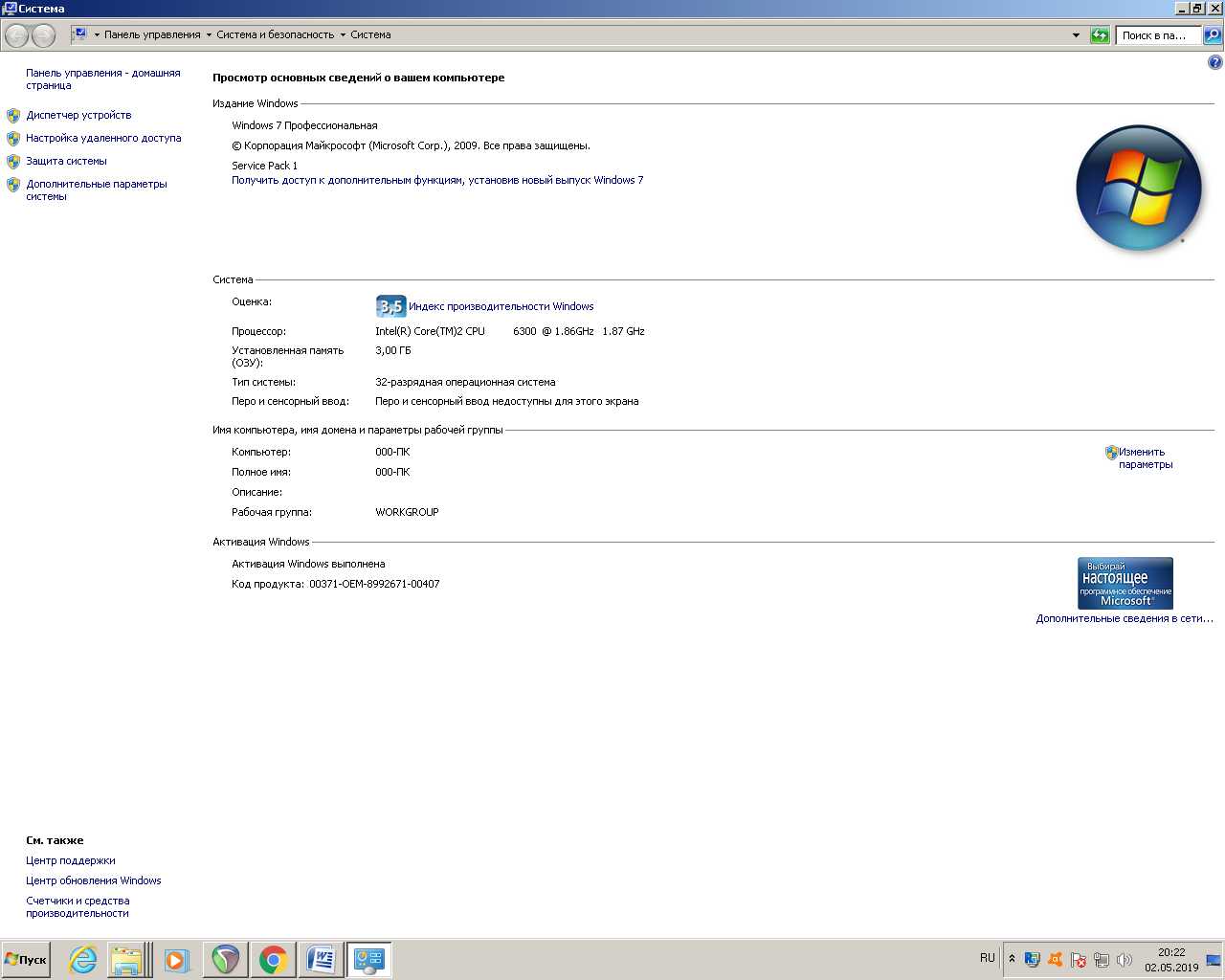Click the remote desktop tray icon
The image size is (1225, 980).
1032,959
